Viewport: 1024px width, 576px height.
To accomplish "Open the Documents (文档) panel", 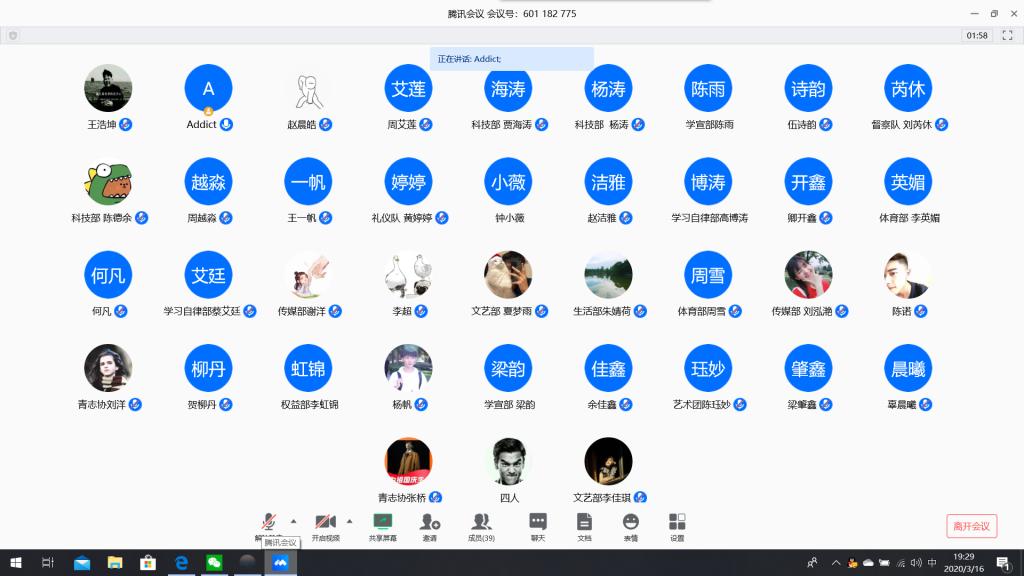I will coord(584,524).
